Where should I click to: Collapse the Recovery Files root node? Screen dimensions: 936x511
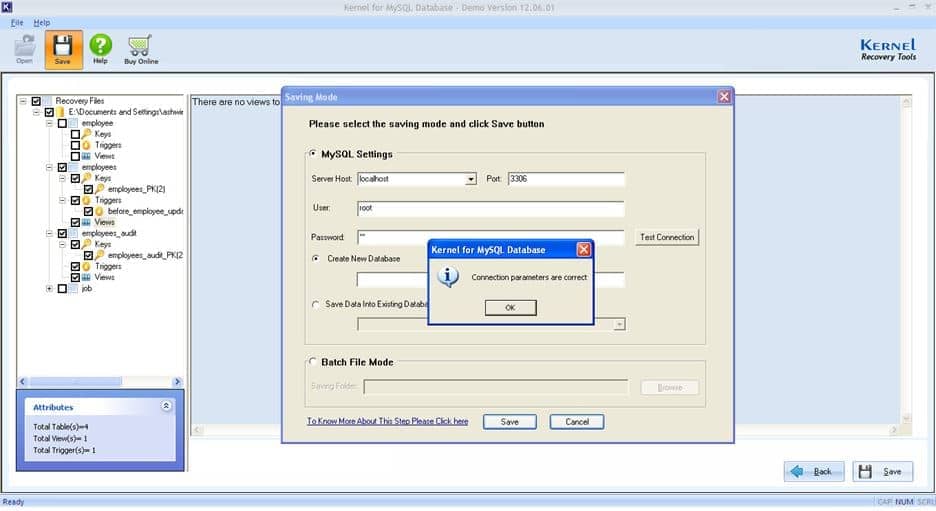click(x=23, y=101)
